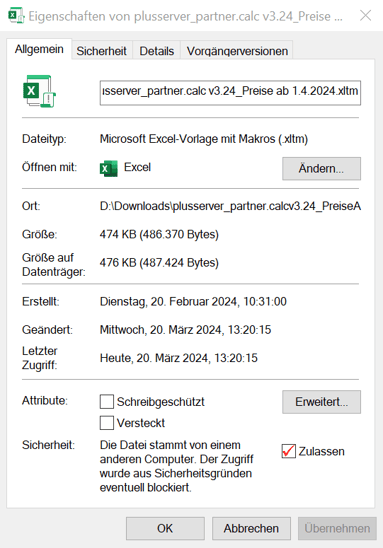Select the Allgemein tab

click(39, 49)
